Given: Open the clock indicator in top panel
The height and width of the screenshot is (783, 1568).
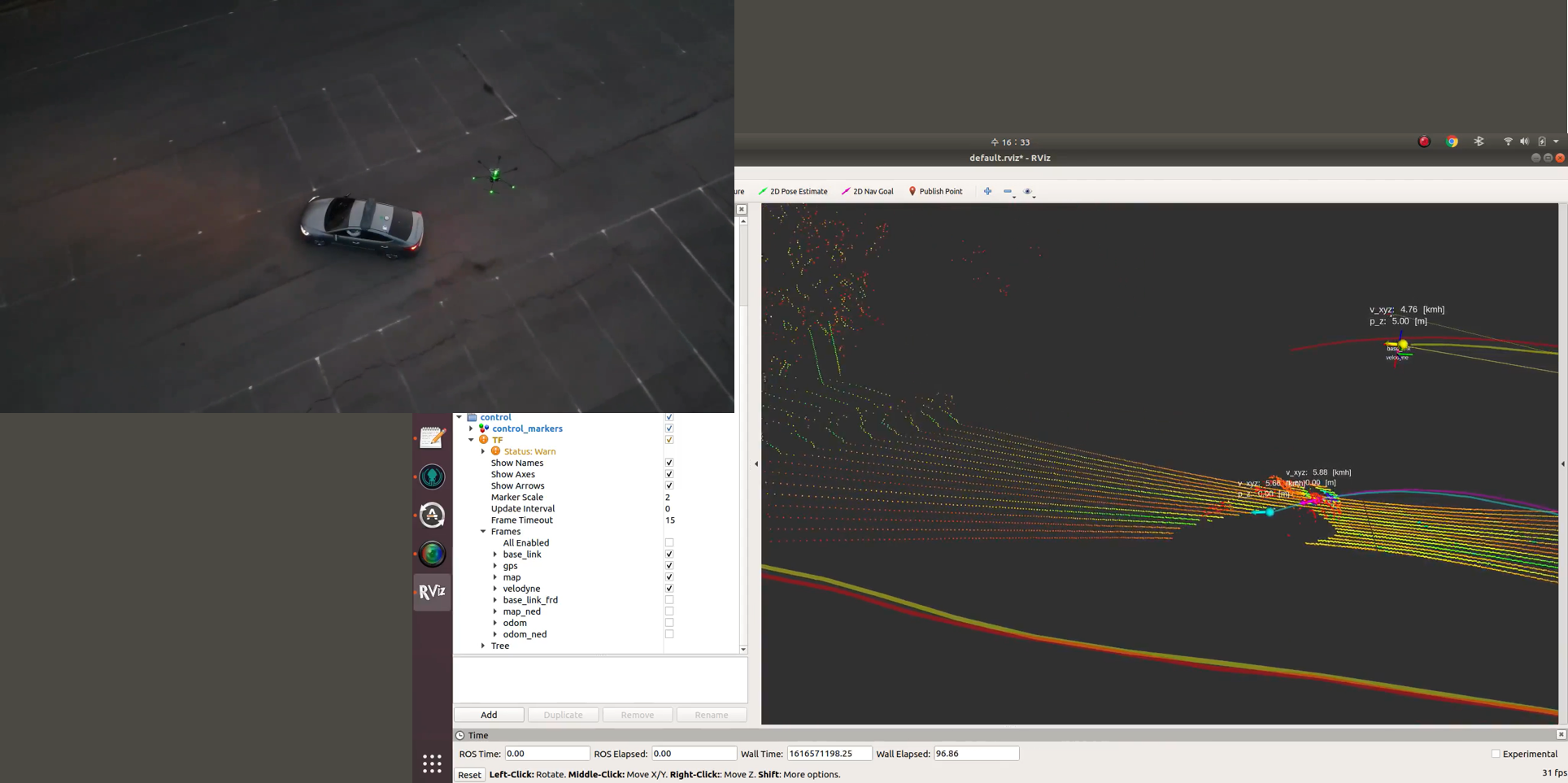Looking at the screenshot, I should point(1011,141).
